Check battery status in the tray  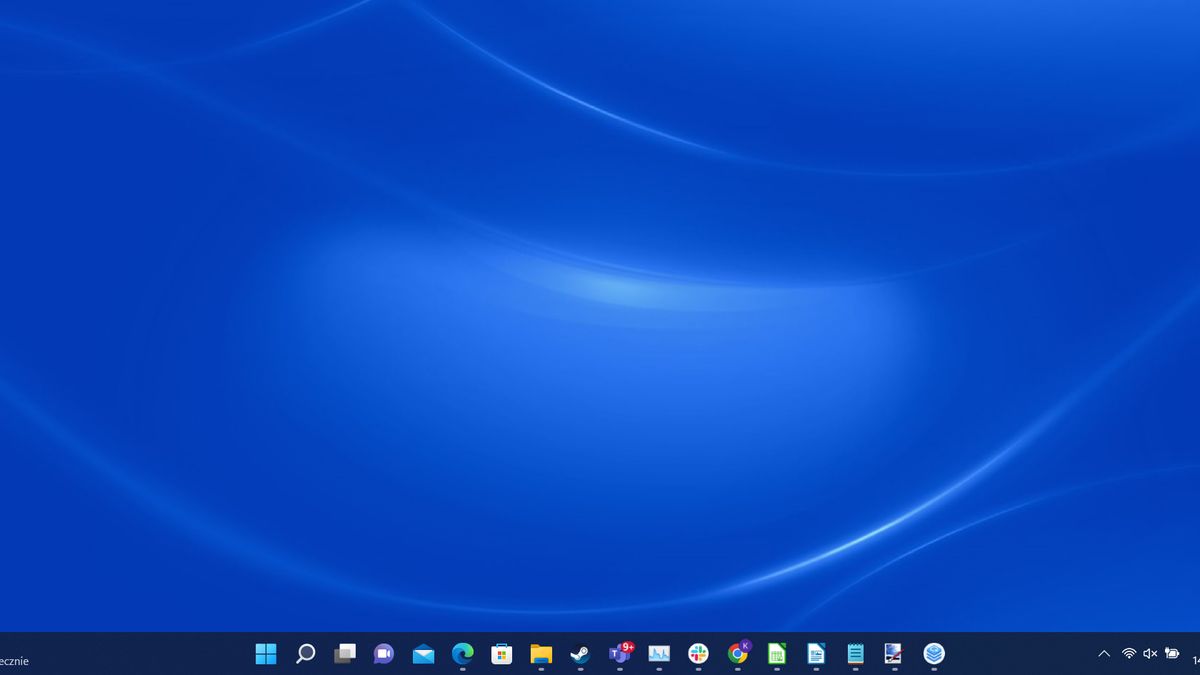[1173, 654]
